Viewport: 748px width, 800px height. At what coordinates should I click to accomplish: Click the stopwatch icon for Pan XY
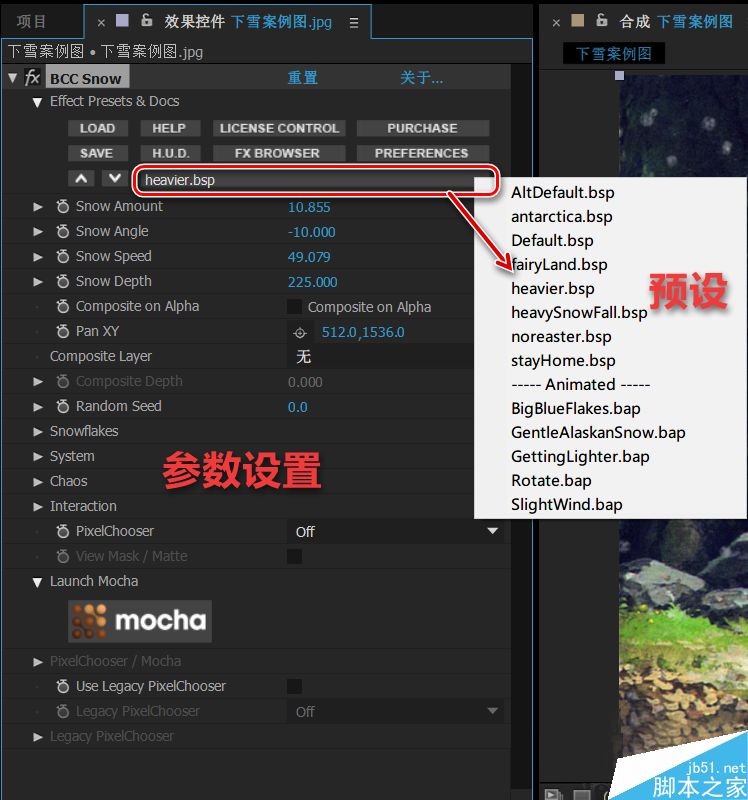[x=63, y=331]
